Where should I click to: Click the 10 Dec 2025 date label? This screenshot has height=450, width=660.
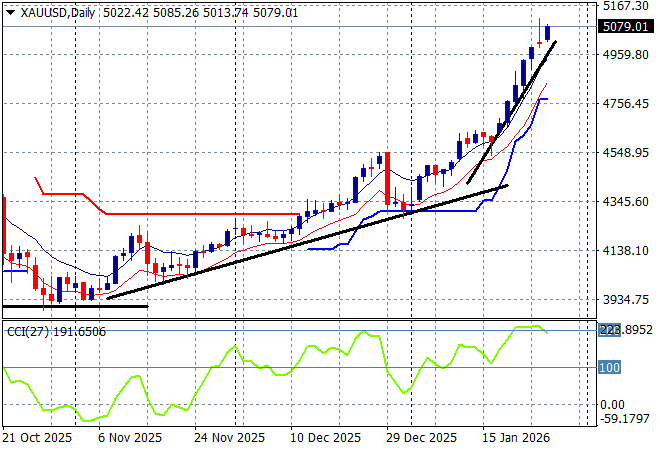click(x=324, y=438)
